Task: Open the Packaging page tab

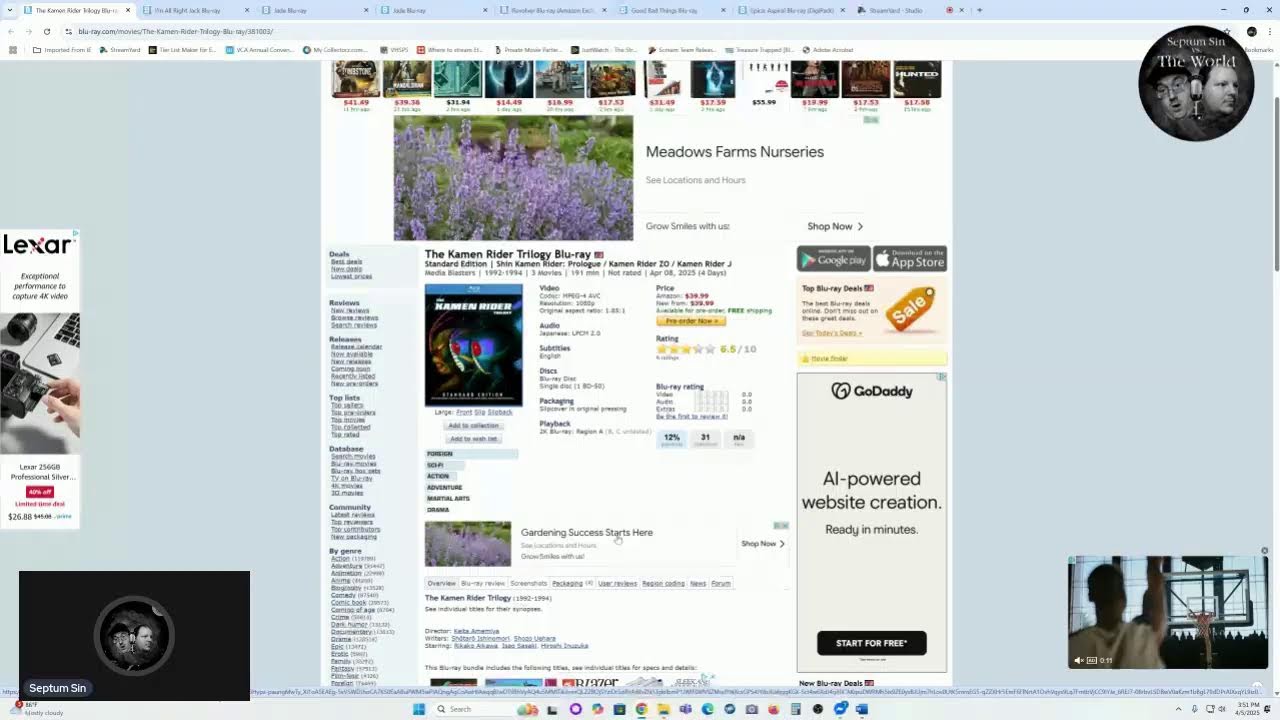Action: click(x=571, y=583)
